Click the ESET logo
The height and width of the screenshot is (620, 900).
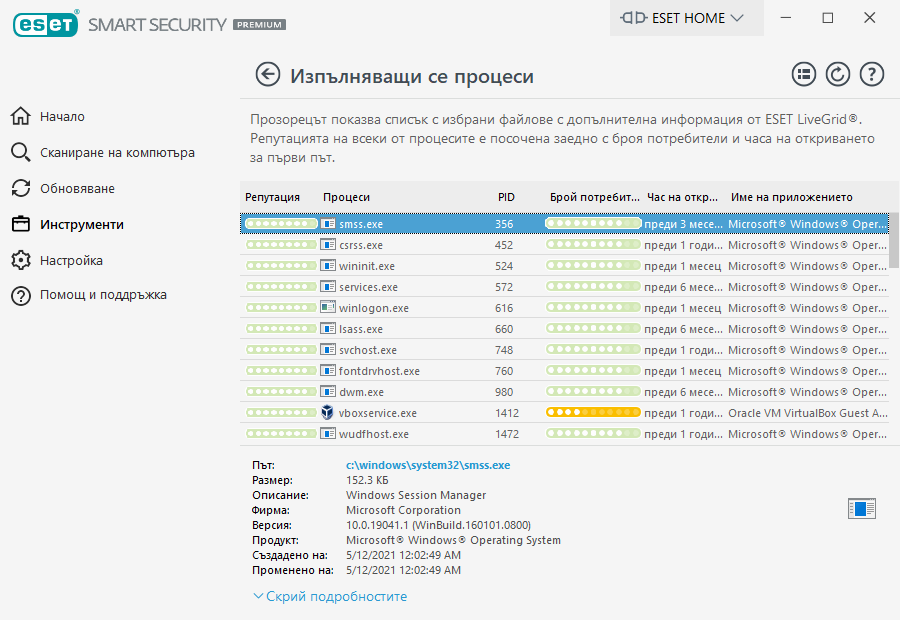[46, 24]
